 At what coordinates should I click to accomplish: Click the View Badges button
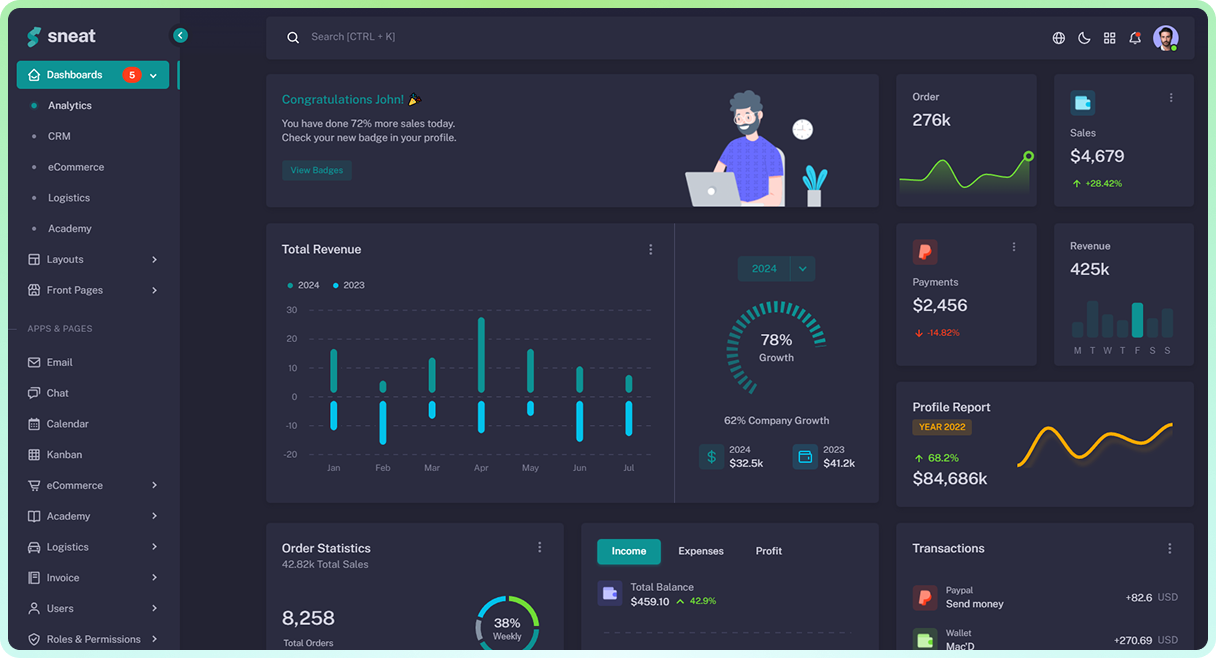click(x=316, y=171)
